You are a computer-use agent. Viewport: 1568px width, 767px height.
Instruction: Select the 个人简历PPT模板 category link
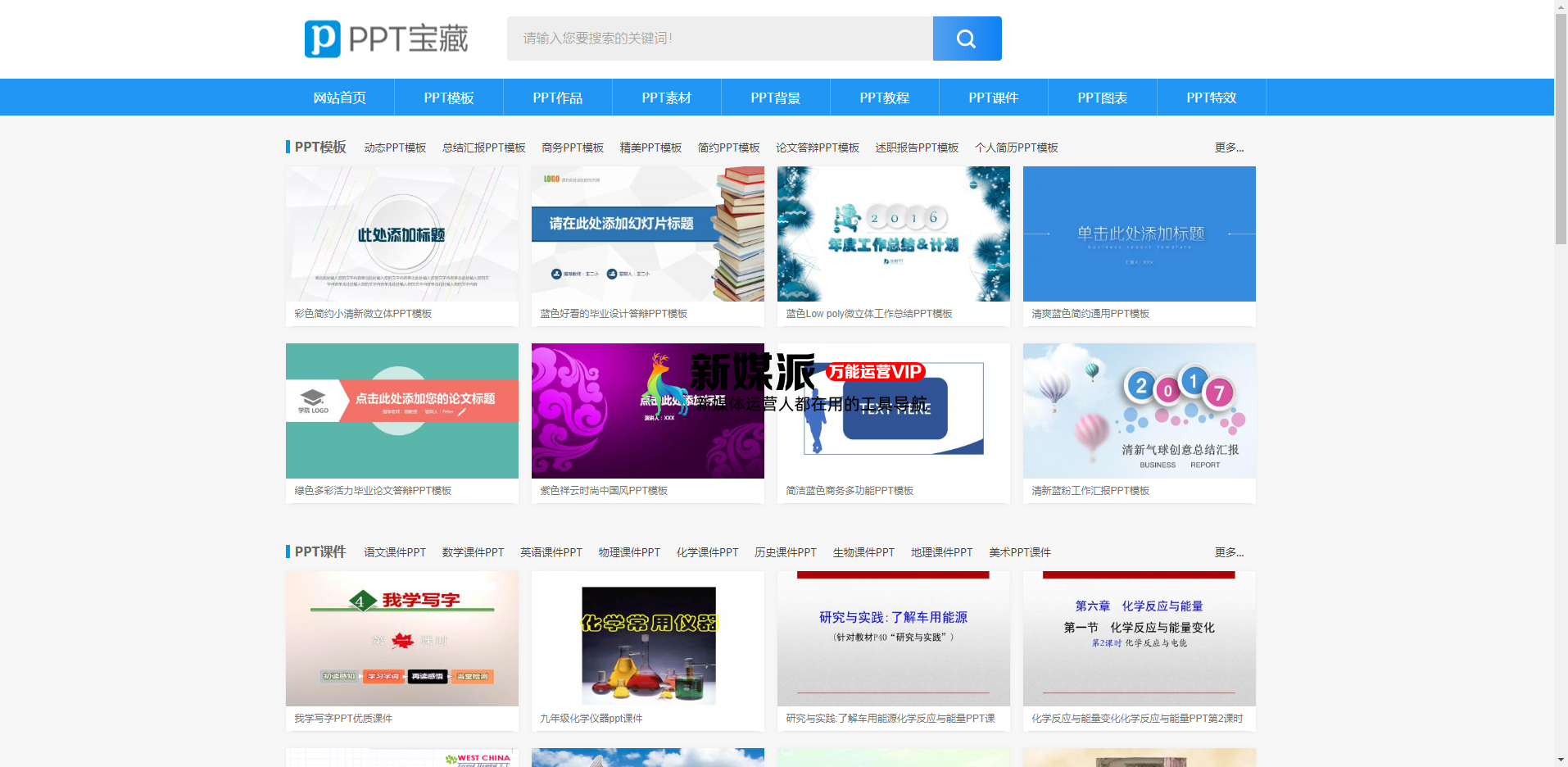(x=1017, y=147)
